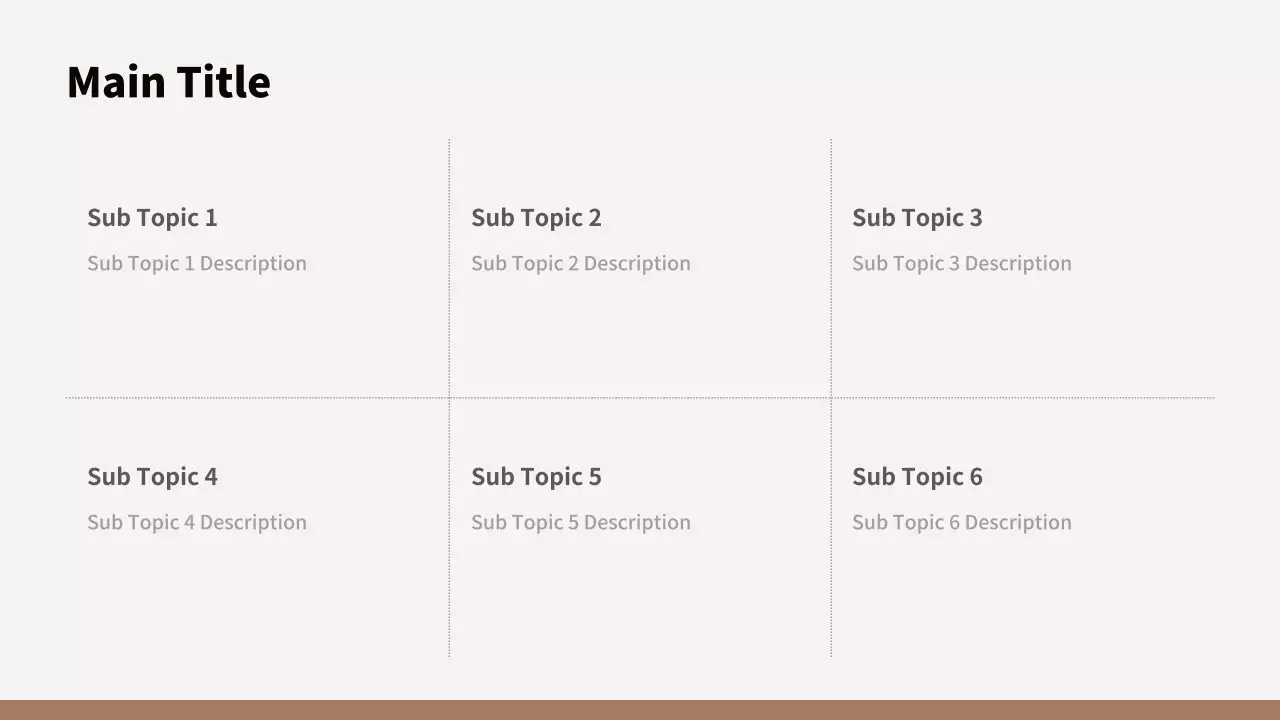Image resolution: width=1280 pixels, height=720 pixels.
Task: Click the brown footer bar
Action: (x=640, y=710)
